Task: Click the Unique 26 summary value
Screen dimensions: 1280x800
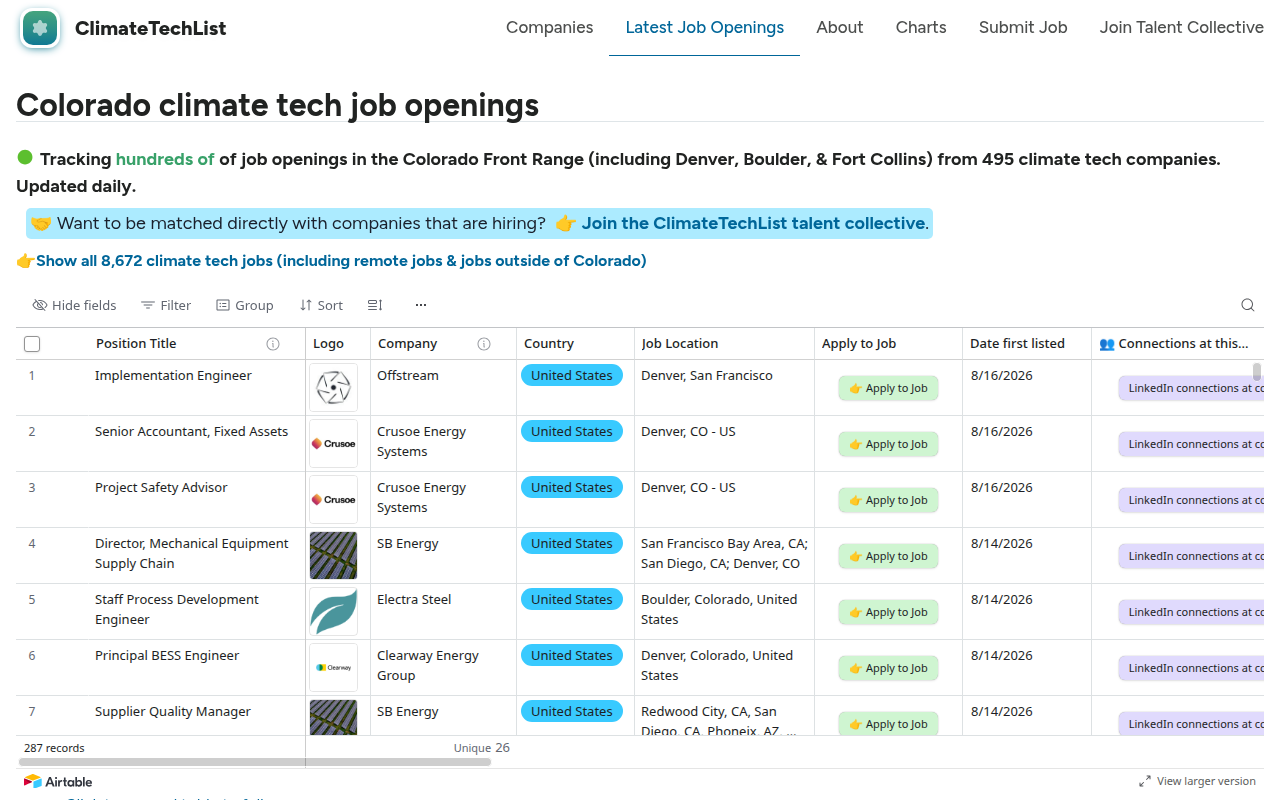Action: tap(482, 748)
